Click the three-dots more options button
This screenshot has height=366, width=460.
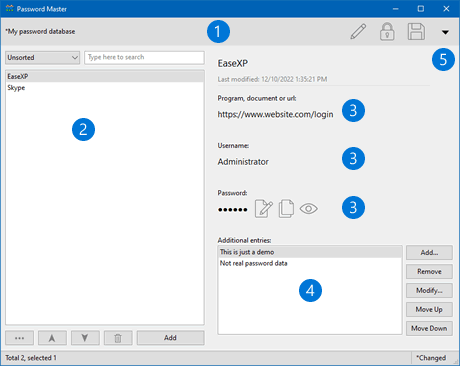point(19,338)
